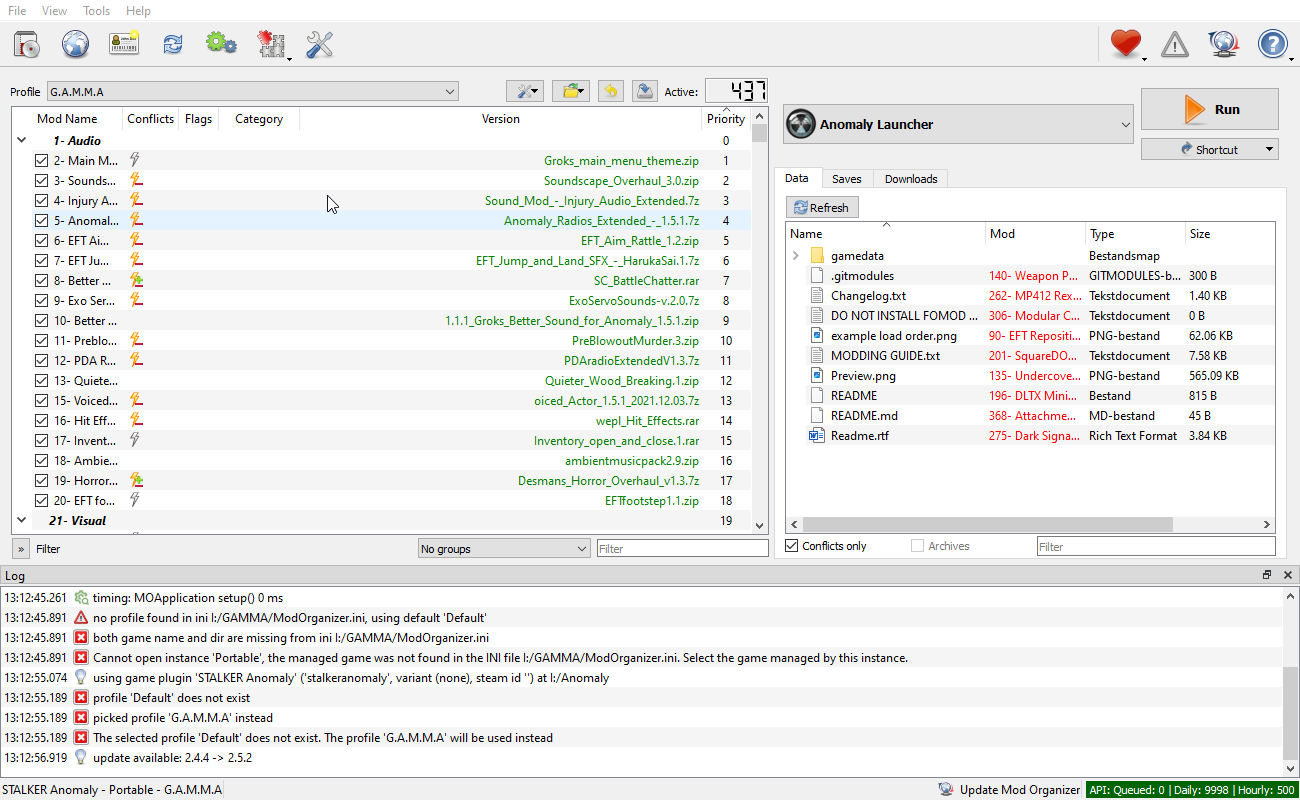
Task: Open the Nexus globe icon in toolbar
Action: pyautogui.click(x=76, y=44)
